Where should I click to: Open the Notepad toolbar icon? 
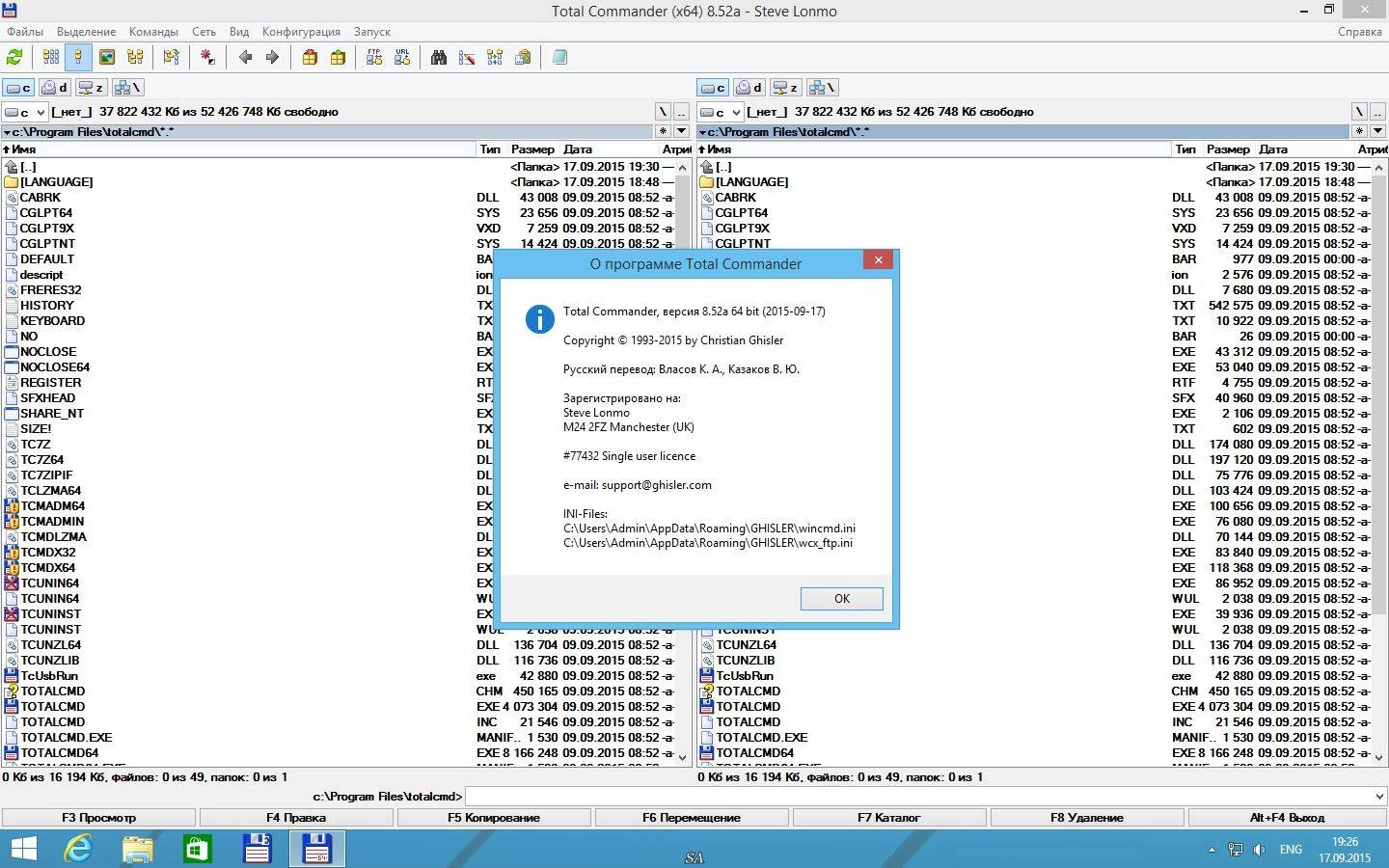pos(559,58)
